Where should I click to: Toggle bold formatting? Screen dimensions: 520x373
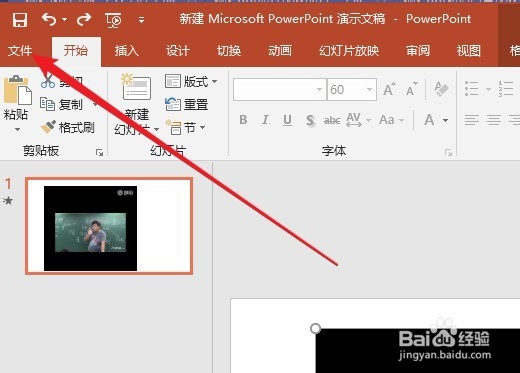tap(243, 120)
